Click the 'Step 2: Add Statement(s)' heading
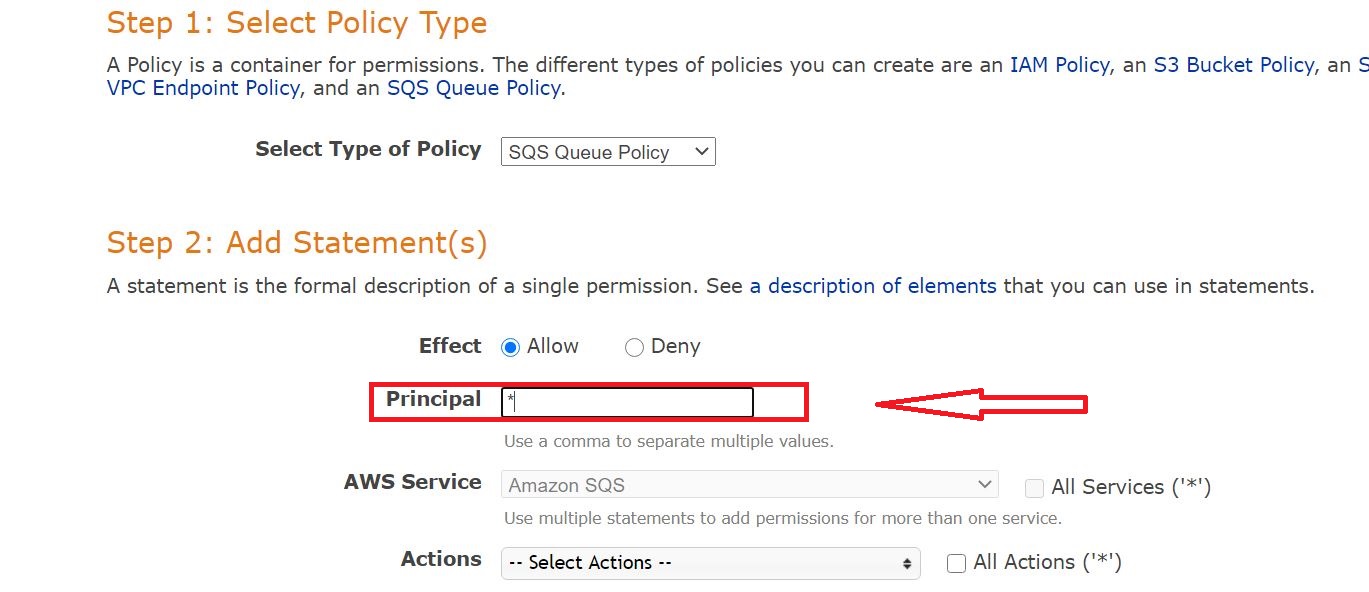Image resolution: width=1369 pixels, height=592 pixels. [x=297, y=243]
